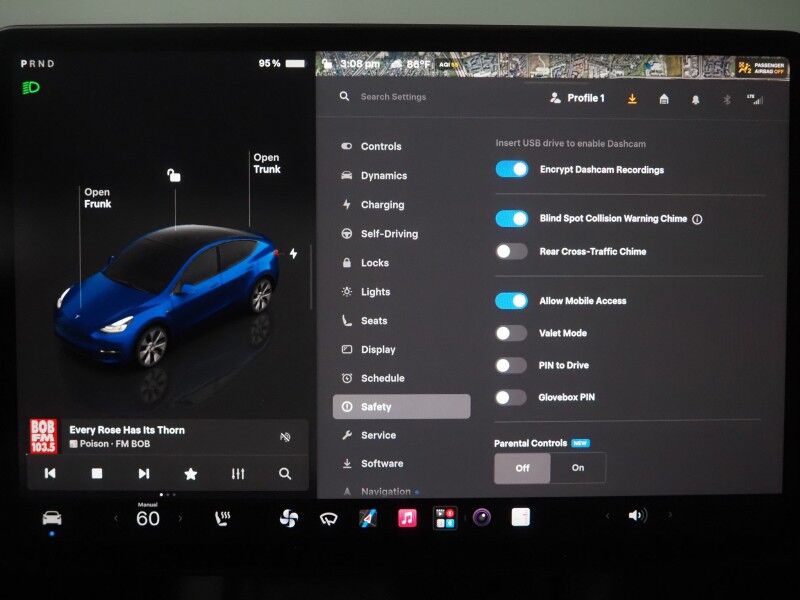Open the Profile 1 driver profile
This screenshot has height=600, width=800.
[578, 98]
